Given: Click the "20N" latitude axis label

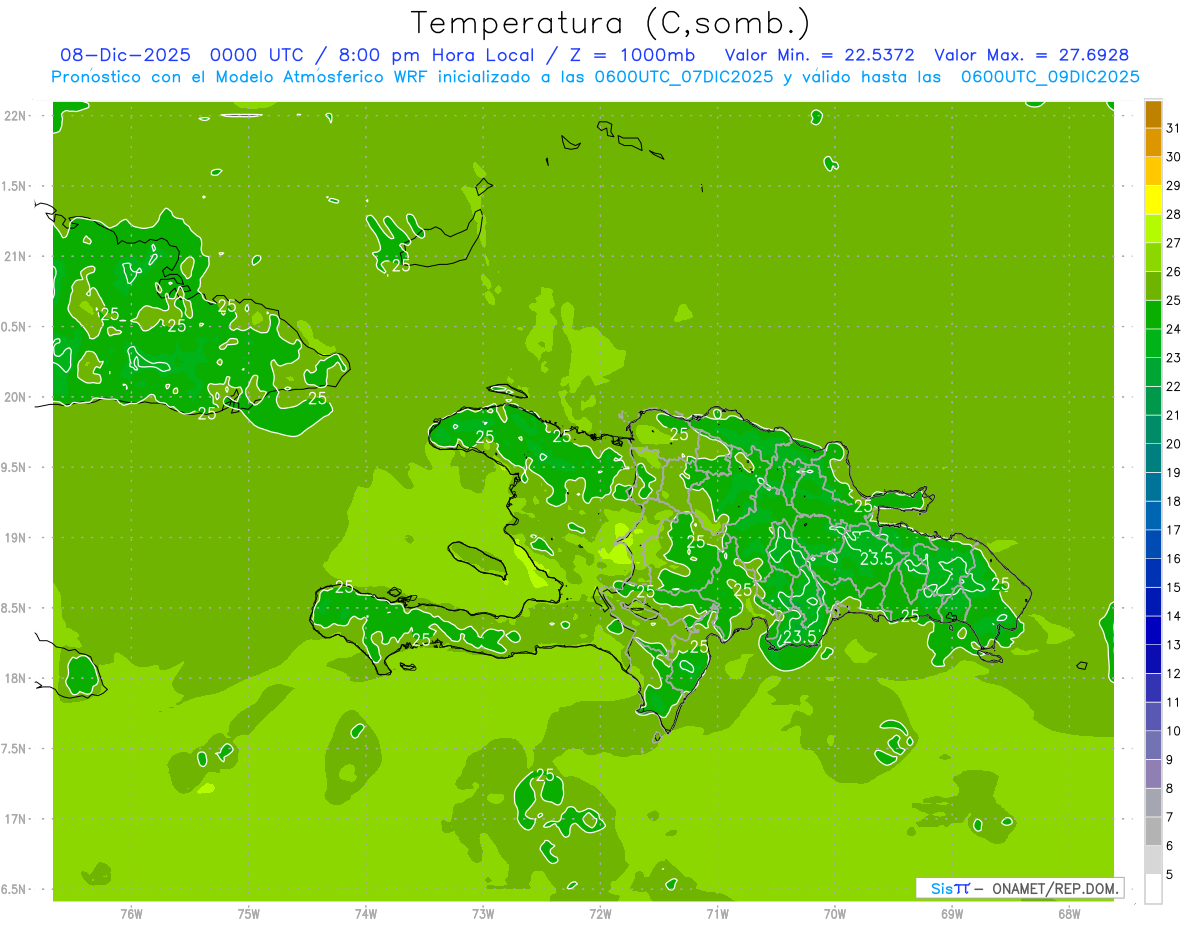Looking at the screenshot, I should [15, 397].
